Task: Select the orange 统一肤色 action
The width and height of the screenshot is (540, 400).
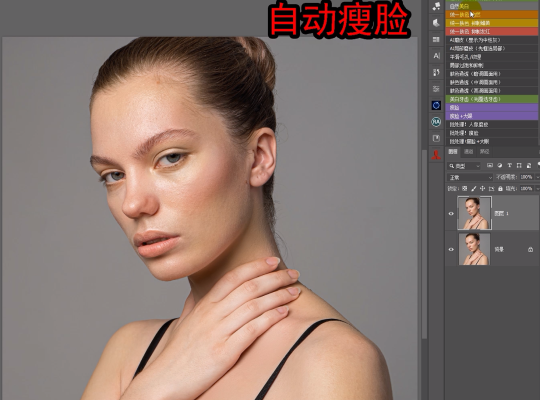Action: [491, 14]
